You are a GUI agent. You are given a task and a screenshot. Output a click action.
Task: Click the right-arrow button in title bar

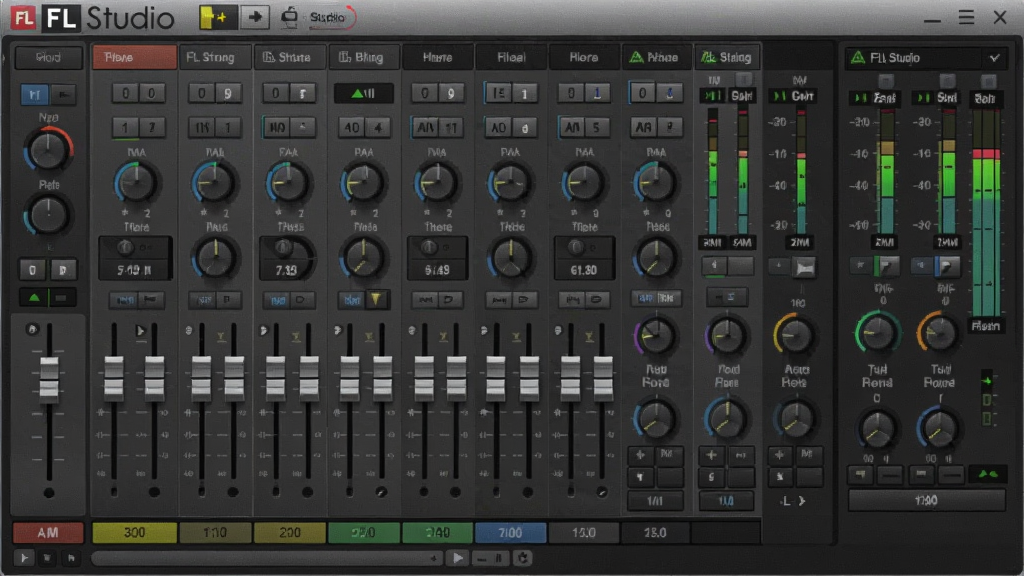click(255, 18)
